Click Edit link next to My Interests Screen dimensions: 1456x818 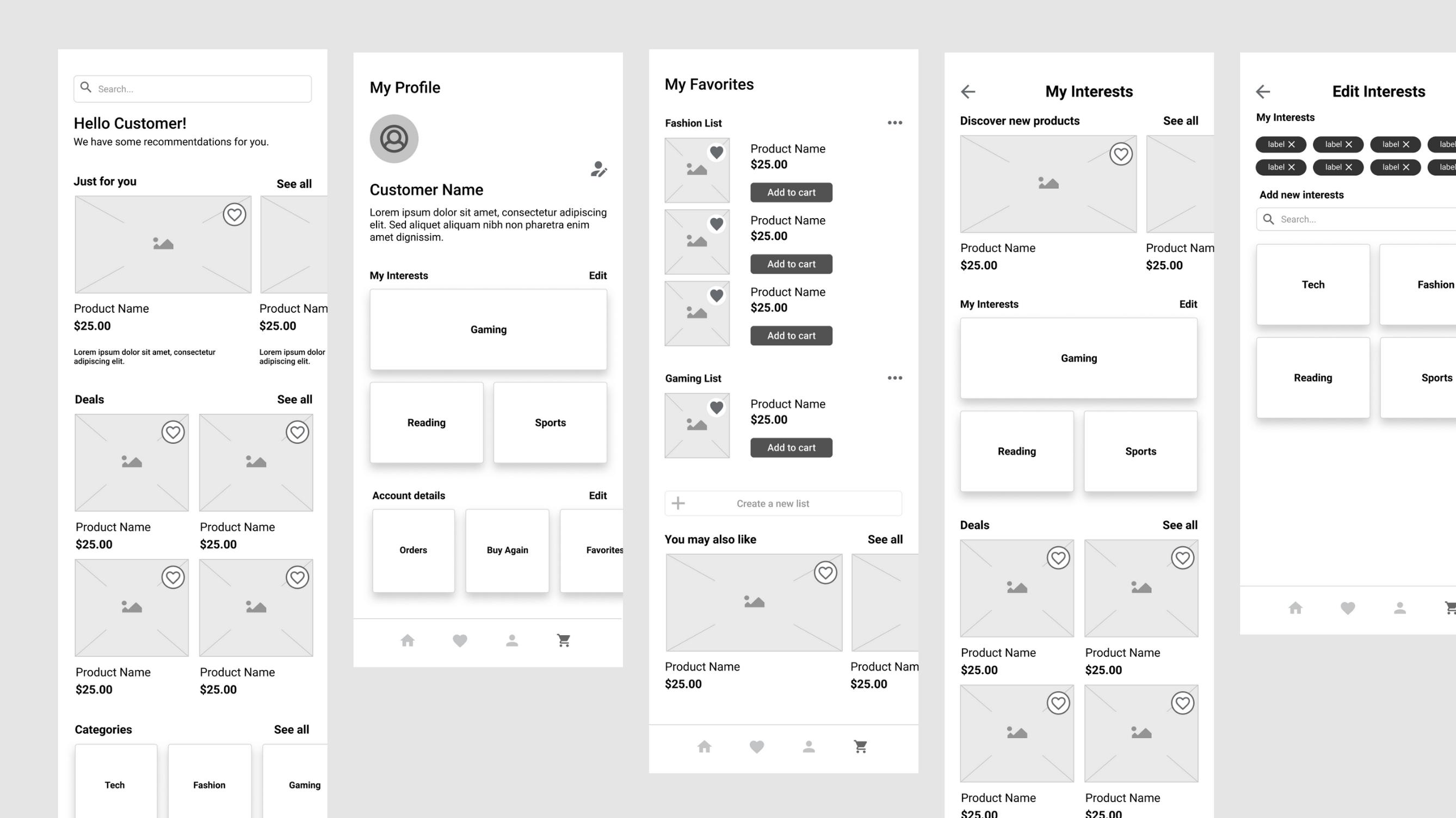597,275
